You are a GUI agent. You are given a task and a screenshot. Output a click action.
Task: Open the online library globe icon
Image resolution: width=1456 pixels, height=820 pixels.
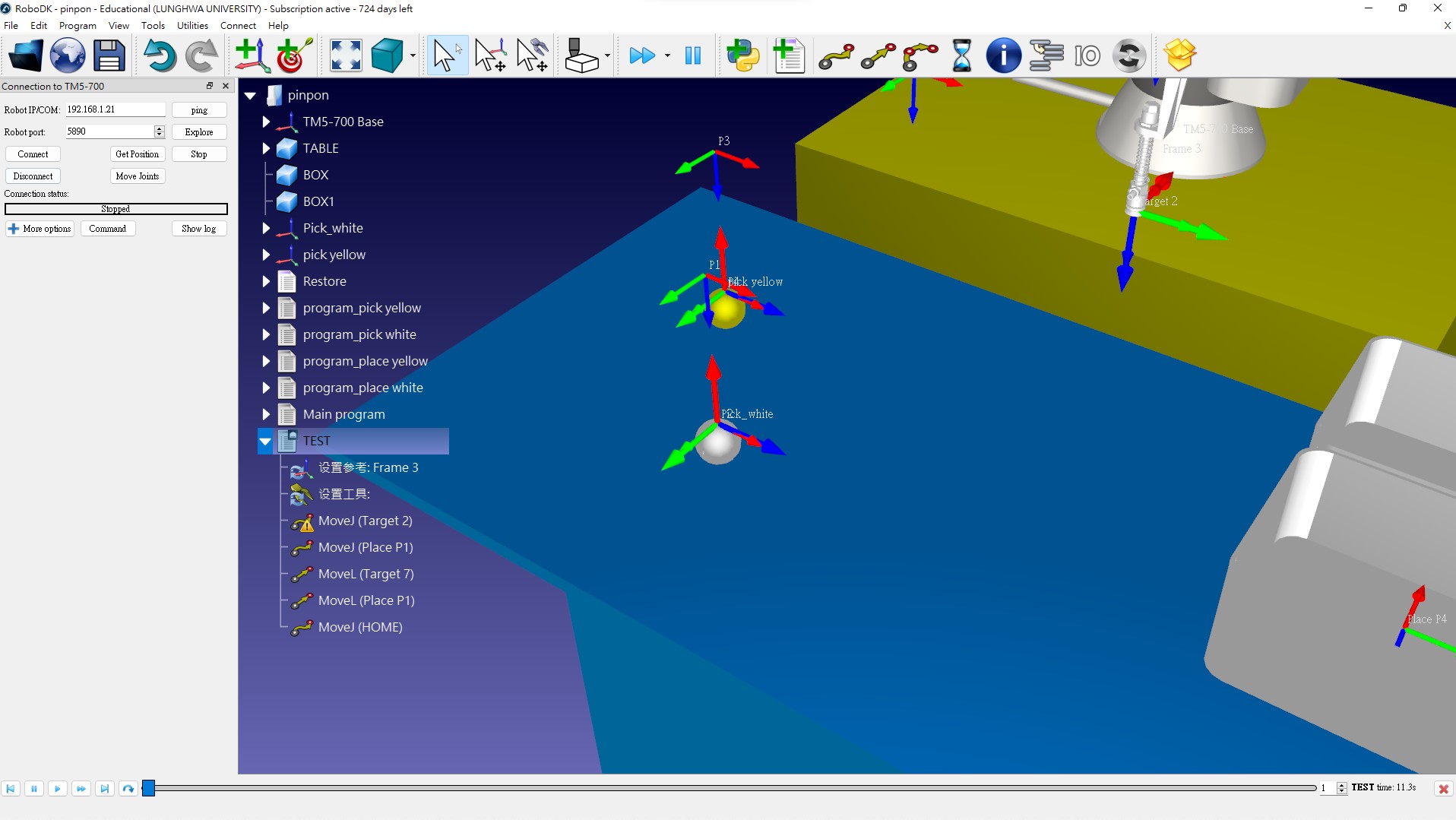[68, 55]
